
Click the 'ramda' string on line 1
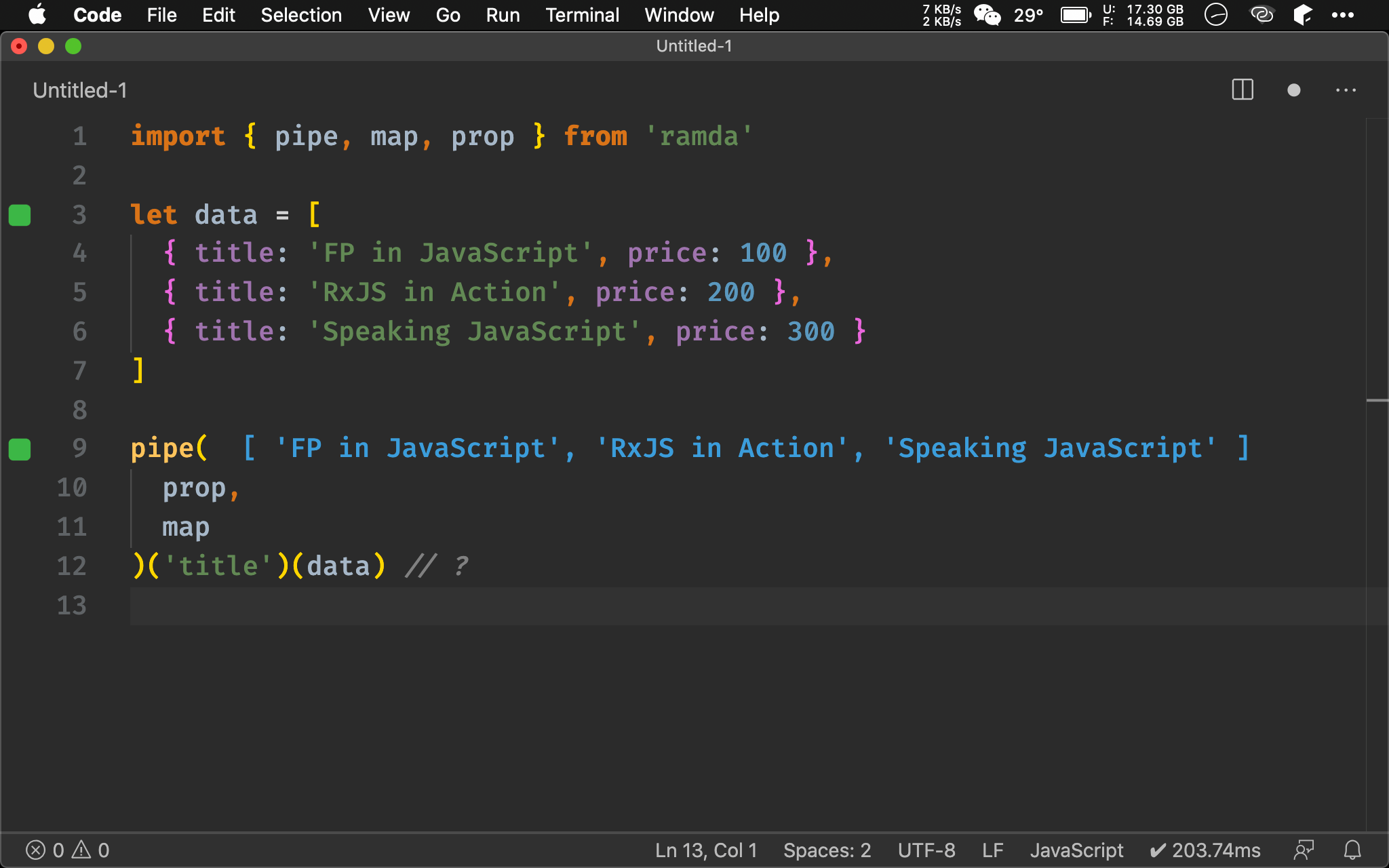(x=699, y=136)
